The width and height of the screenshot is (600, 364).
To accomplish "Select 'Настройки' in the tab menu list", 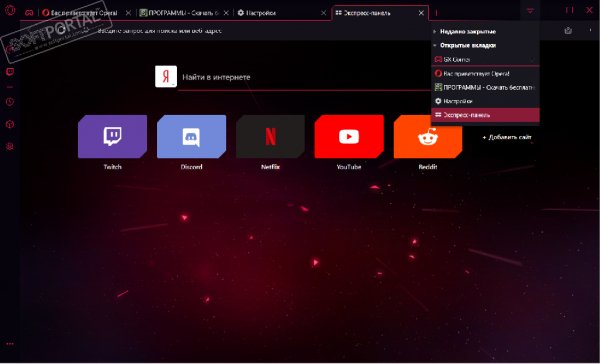I will [485, 101].
